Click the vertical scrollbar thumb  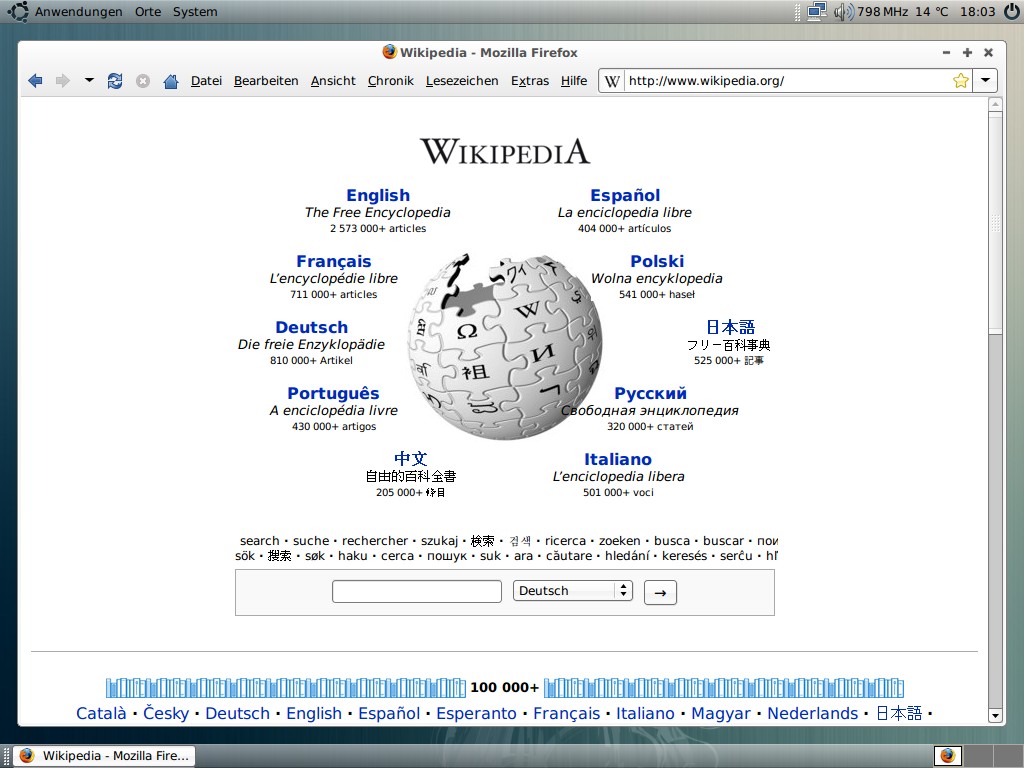tap(995, 223)
